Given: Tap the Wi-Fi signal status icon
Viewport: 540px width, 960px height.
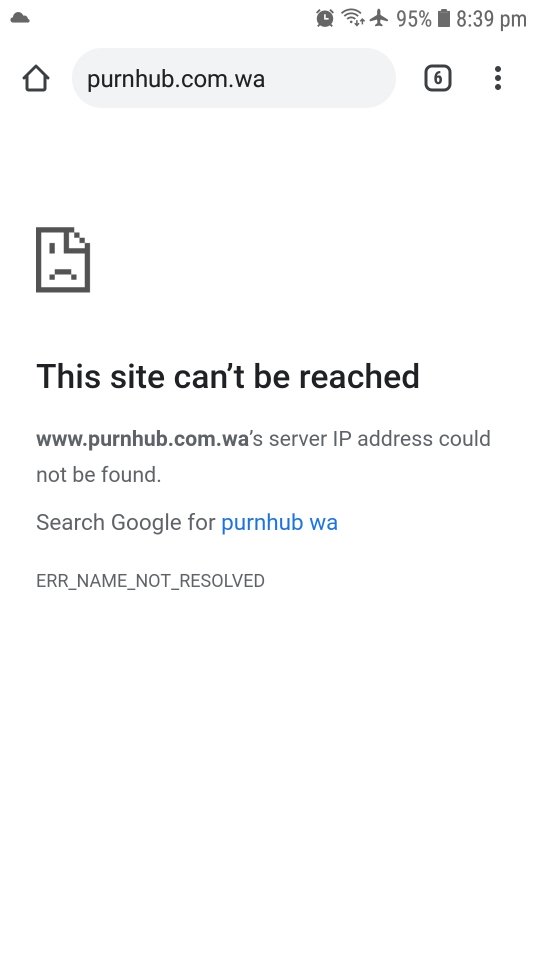Looking at the screenshot, I should click(353, 18).
